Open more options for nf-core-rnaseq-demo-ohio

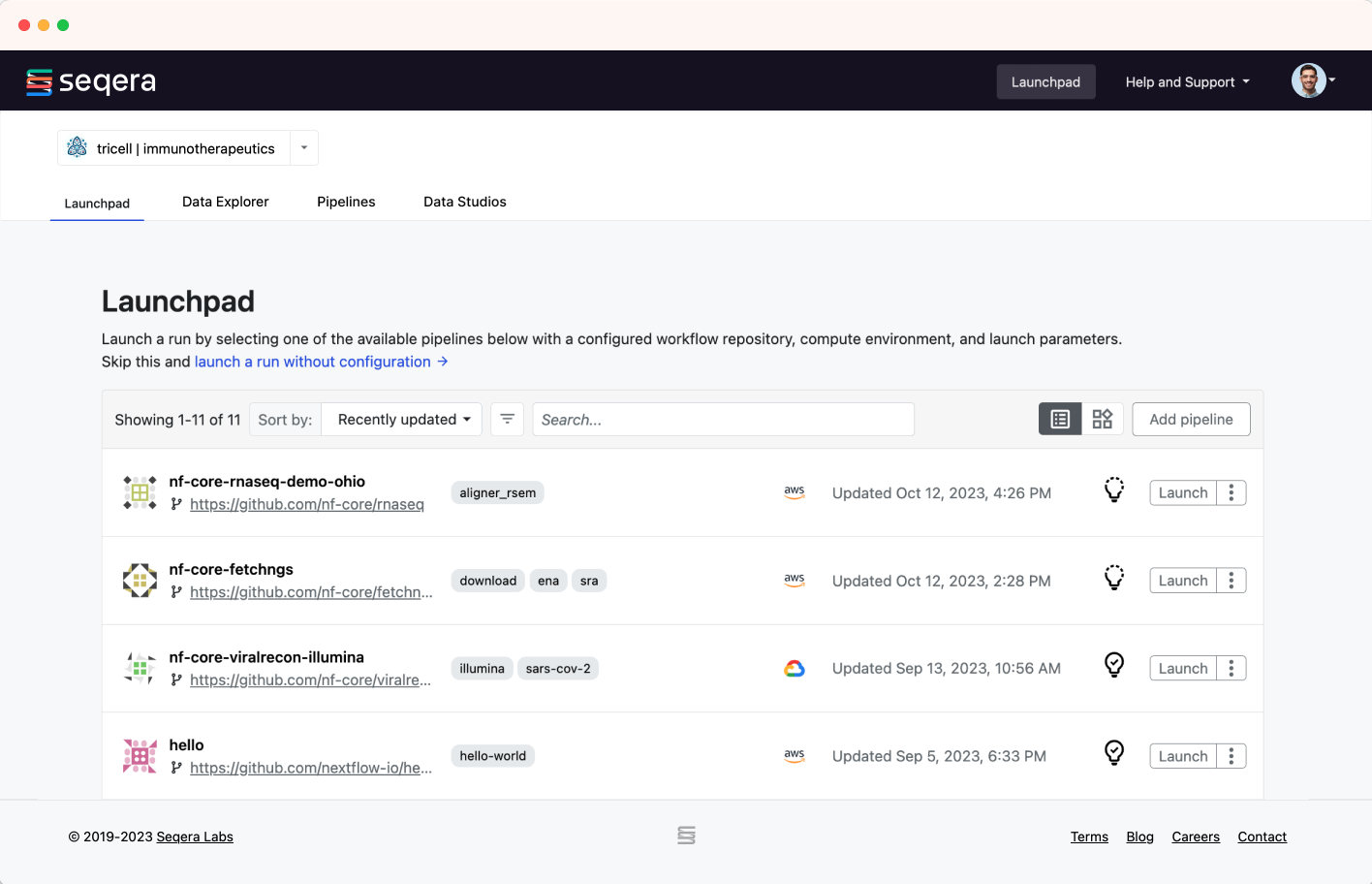click(1232, 492)
